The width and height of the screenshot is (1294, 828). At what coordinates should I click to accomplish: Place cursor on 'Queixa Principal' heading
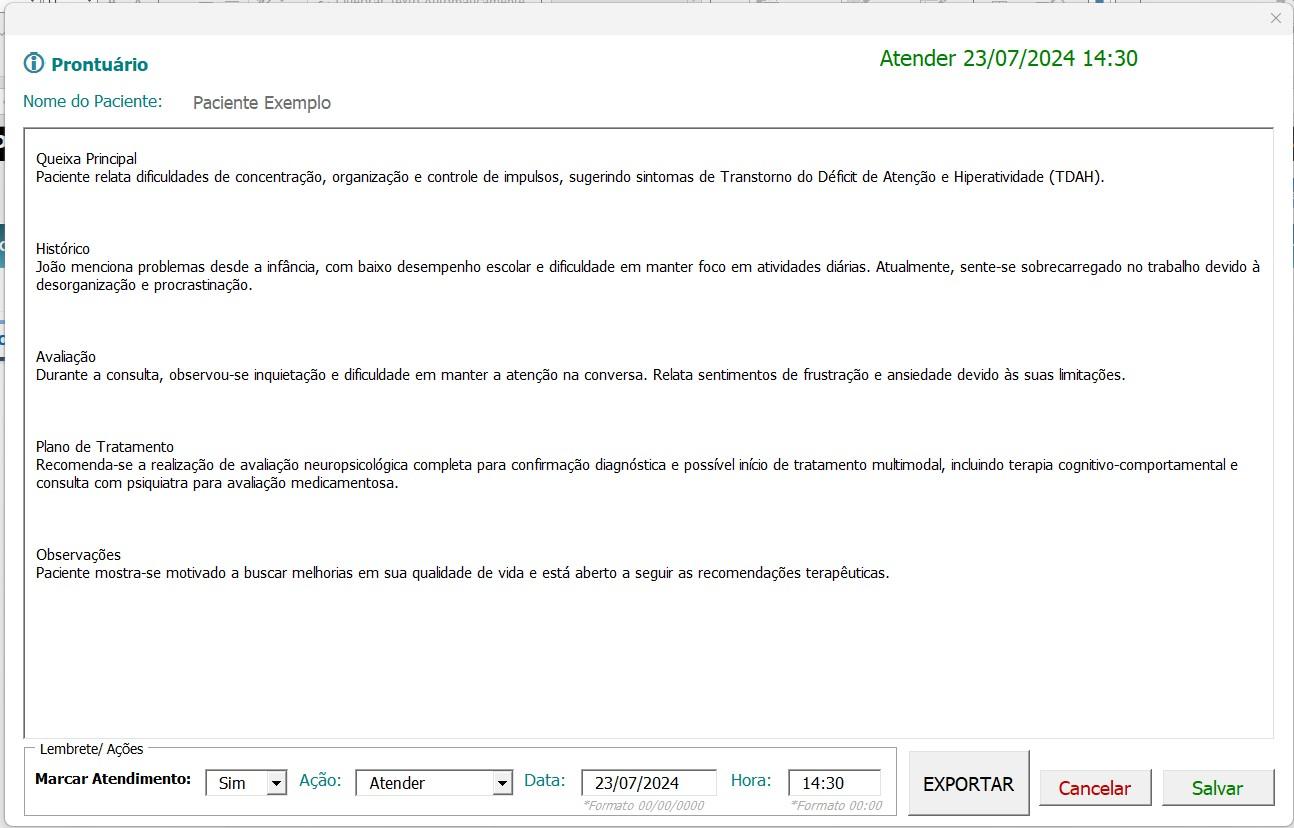(86, 159)
